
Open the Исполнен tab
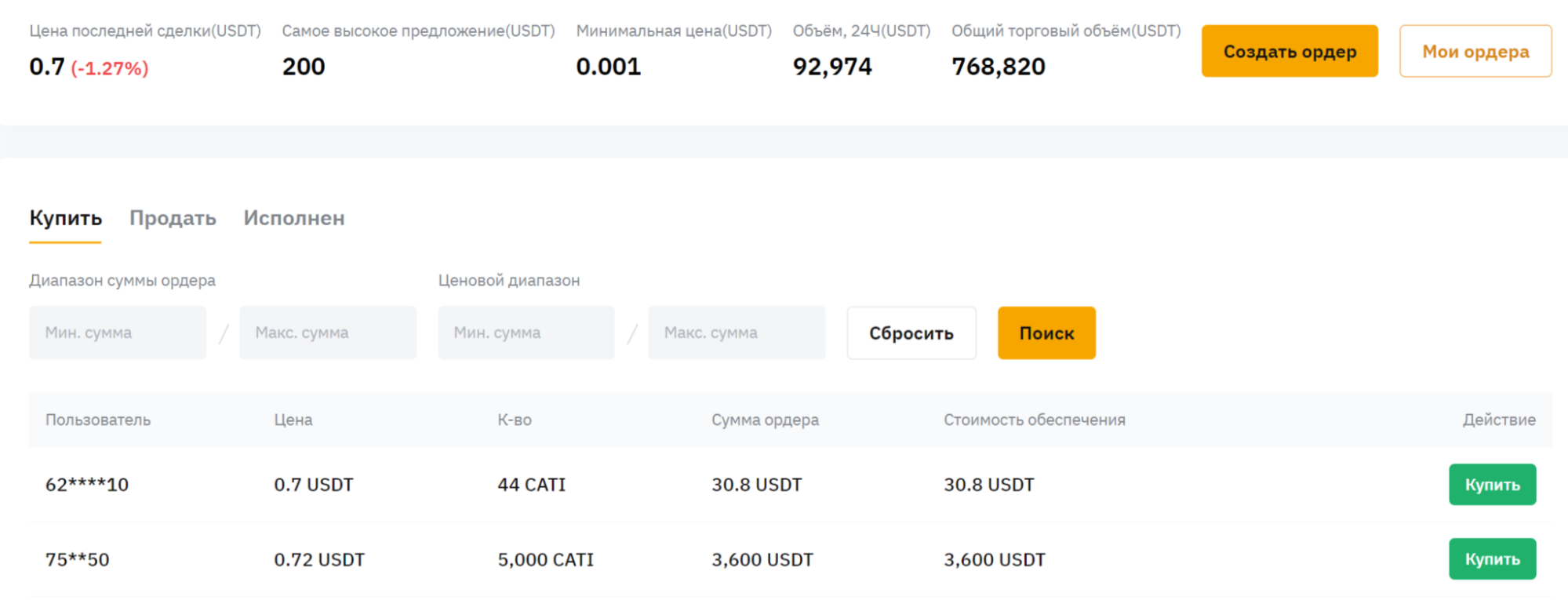point(293,218)
